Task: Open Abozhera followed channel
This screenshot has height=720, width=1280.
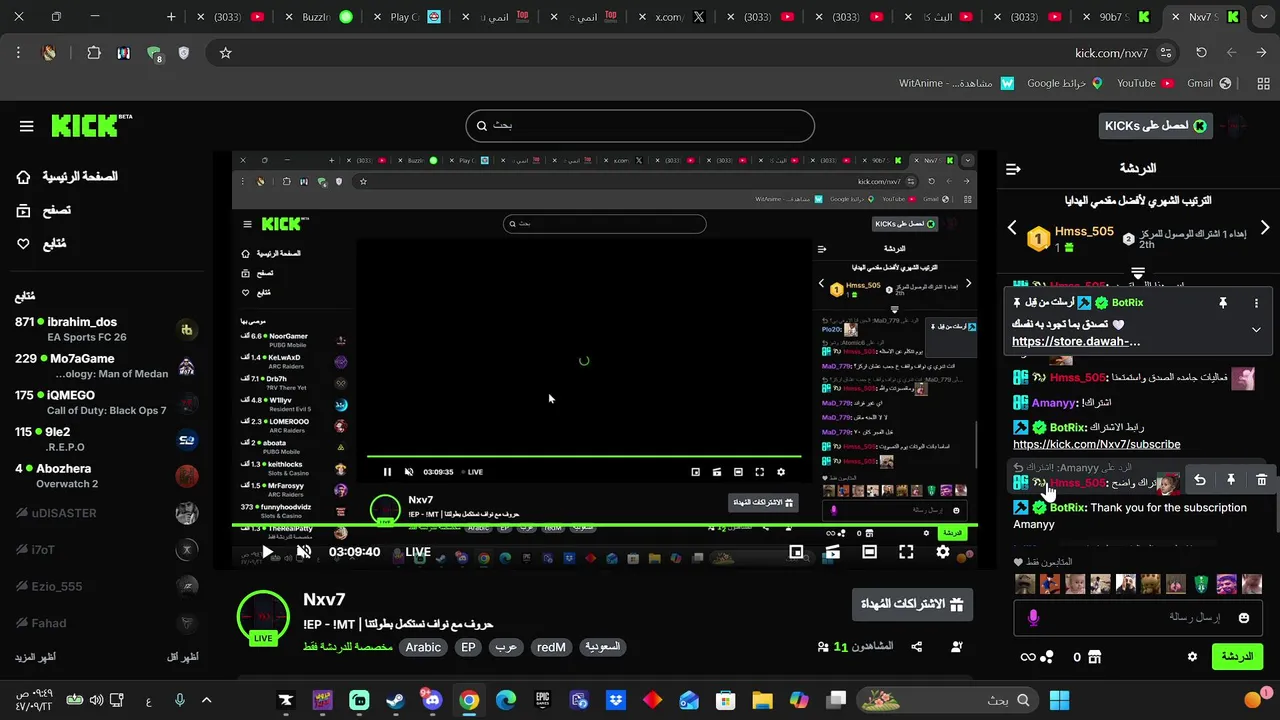Action: pos(106,476)
